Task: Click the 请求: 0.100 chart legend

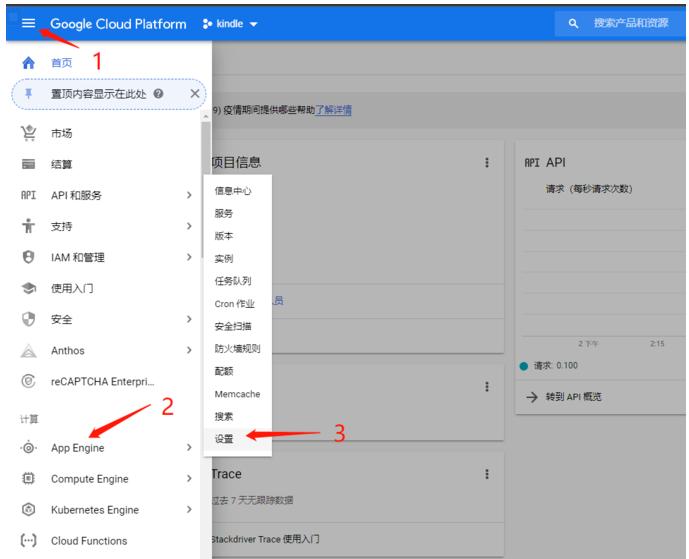Action: (x=549, y=366)
